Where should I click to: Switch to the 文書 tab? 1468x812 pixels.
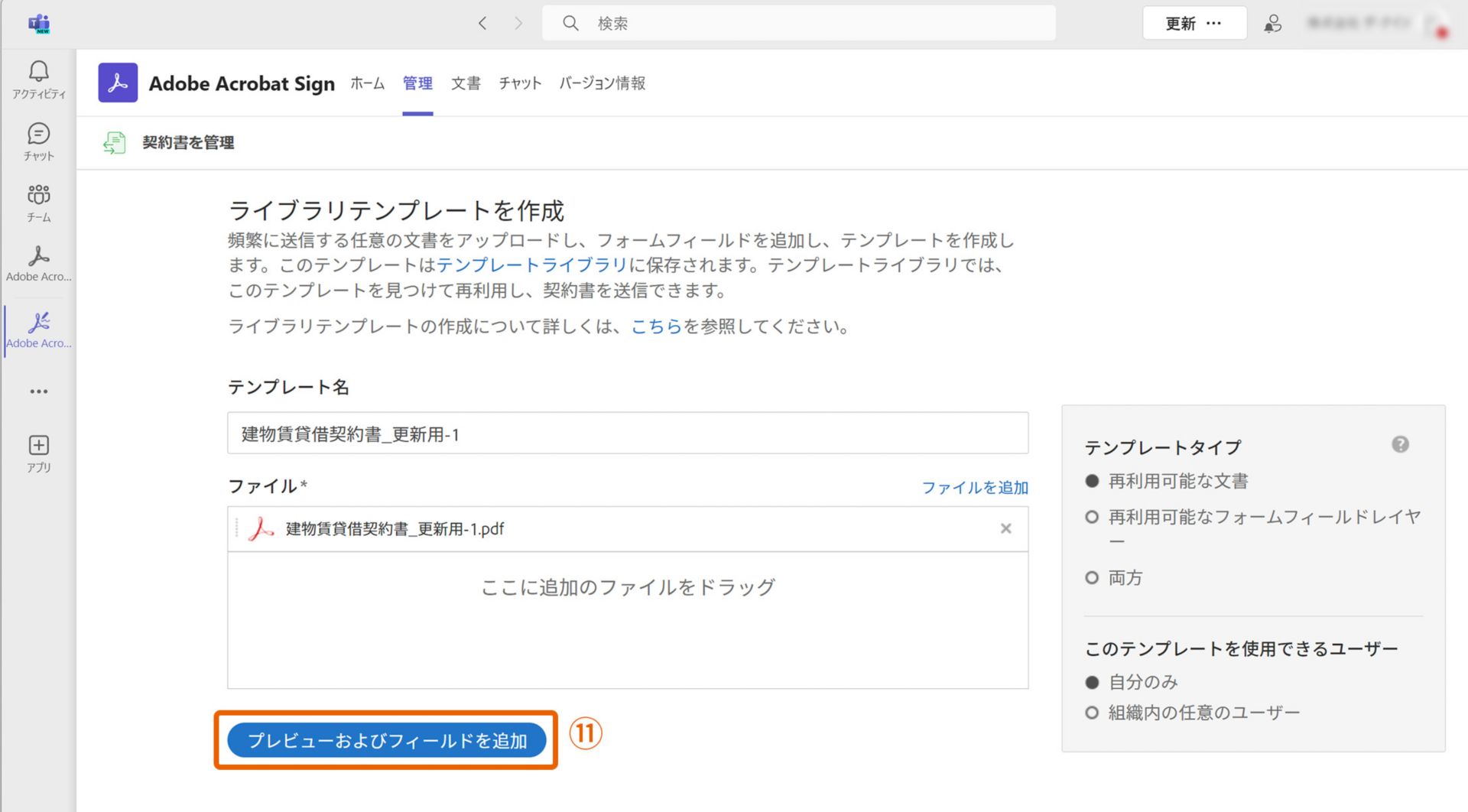pyautogui.click(x=466, y=83)
